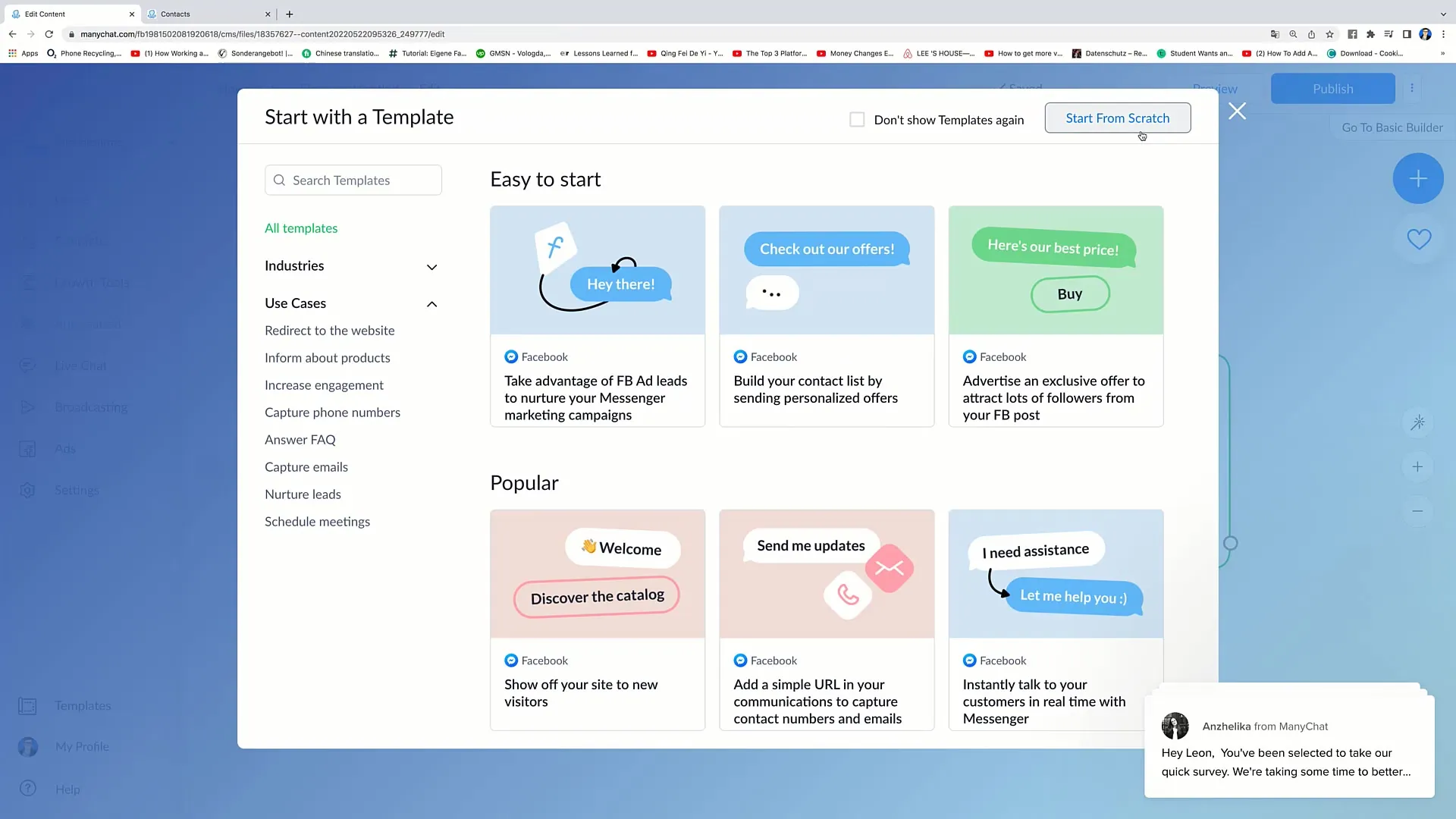
Task: Click the Start From Scratch button
Action: 1117,118
